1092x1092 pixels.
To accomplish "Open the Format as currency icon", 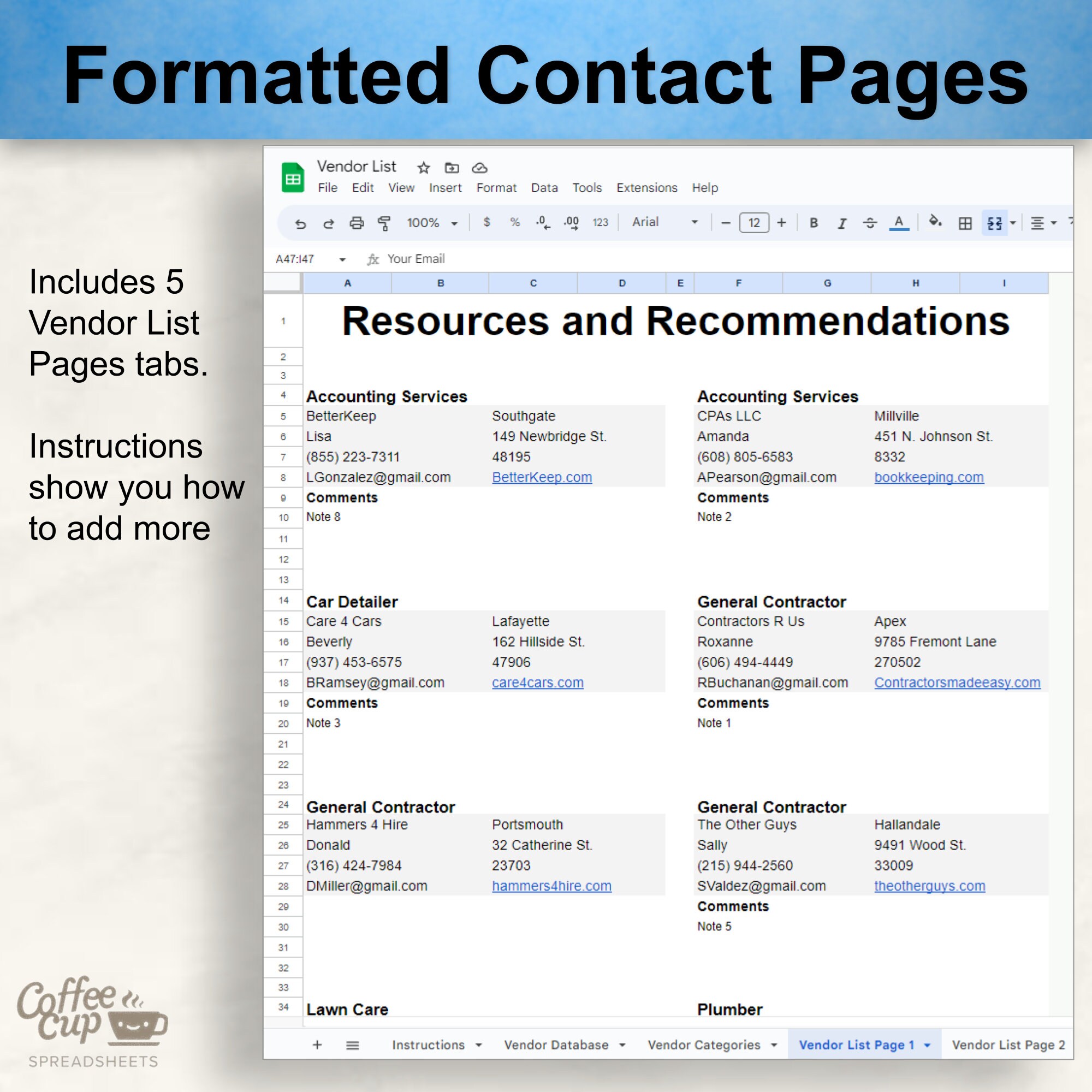I will tap(486, 223).
